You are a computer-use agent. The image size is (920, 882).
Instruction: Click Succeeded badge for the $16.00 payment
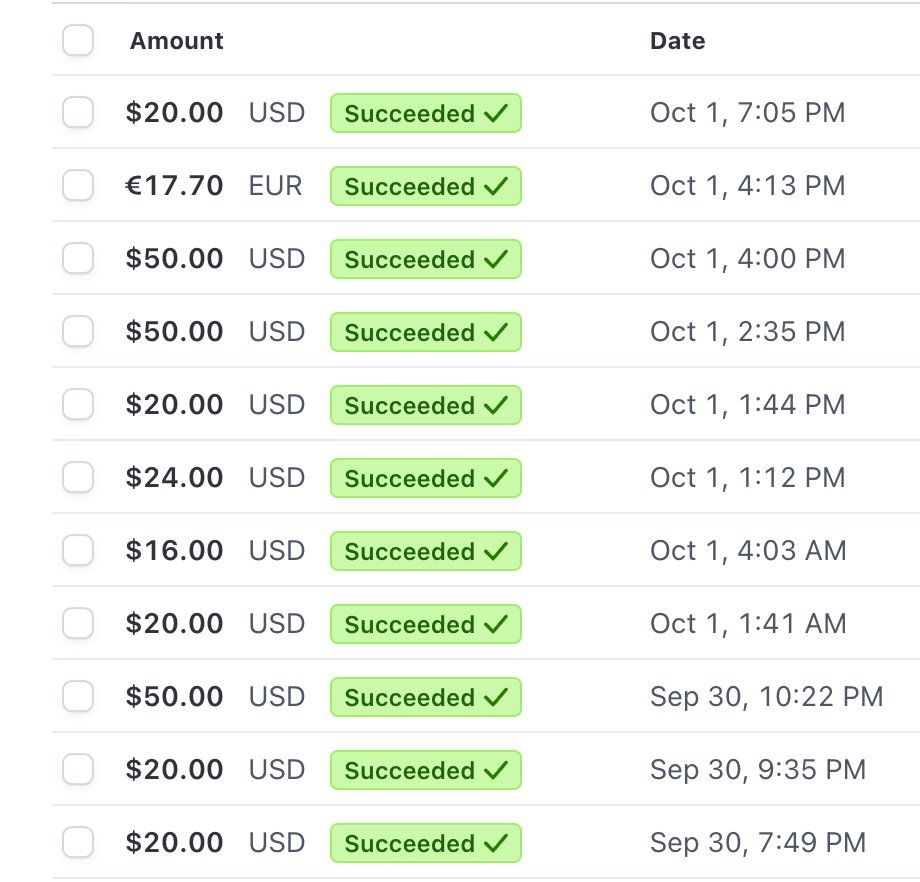click(x=426, y=551)
